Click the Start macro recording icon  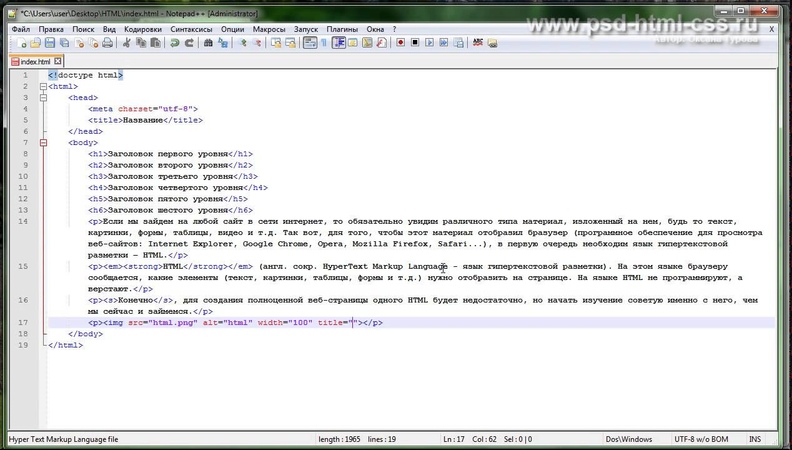[x=401, y=44]
